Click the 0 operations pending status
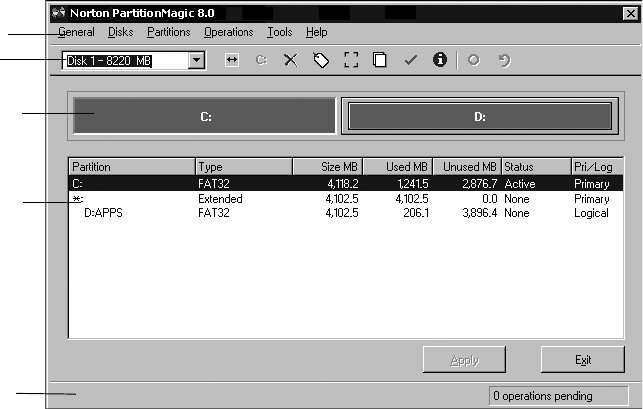Image resolution: width=643 pixels, height=409 pixels. 558,396
